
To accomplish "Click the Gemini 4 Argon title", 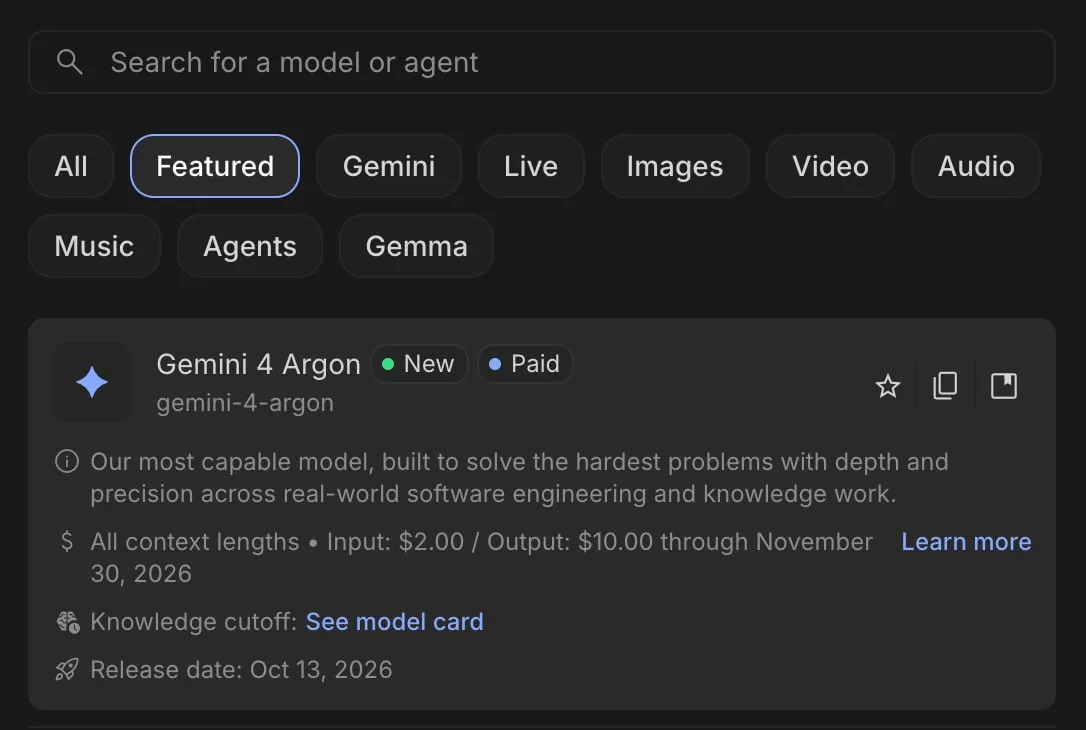I will coord(258,364).
